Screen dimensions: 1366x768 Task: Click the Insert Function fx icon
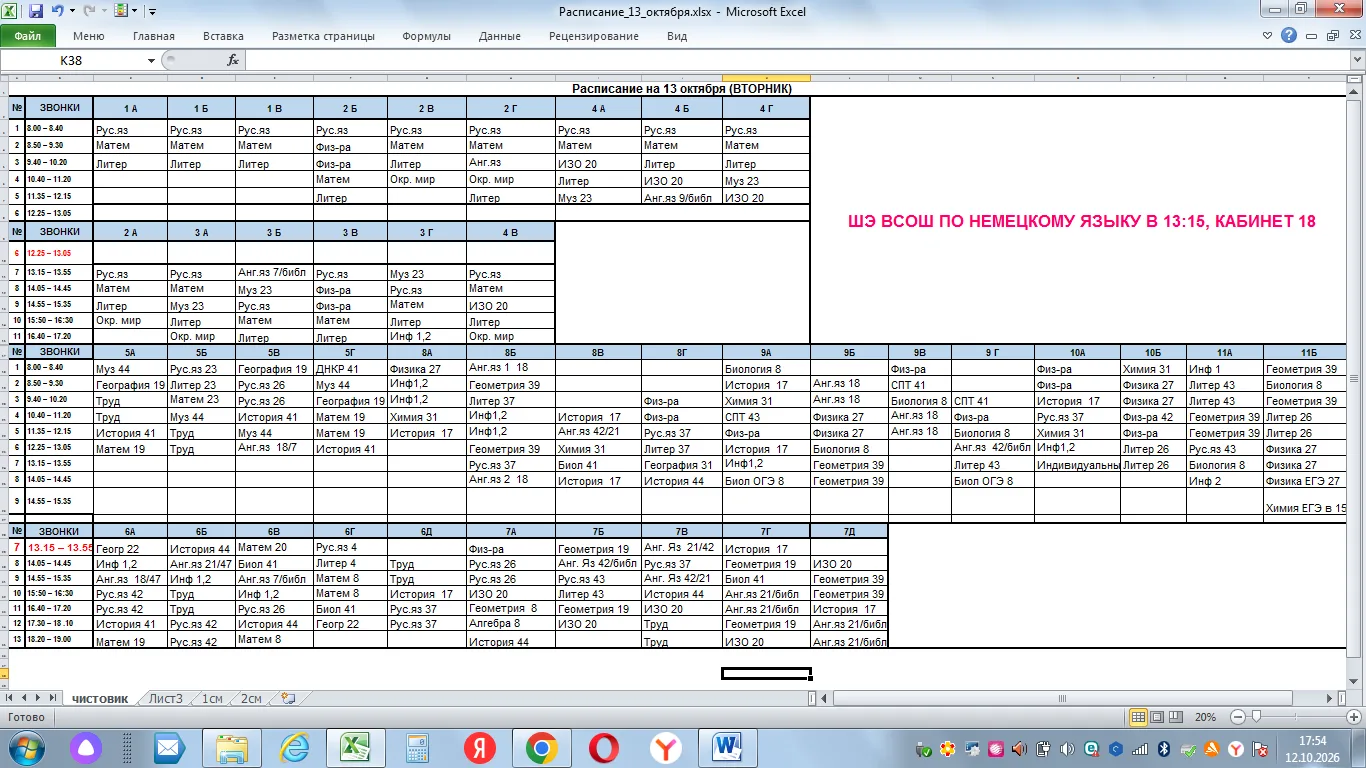point(233,60)
